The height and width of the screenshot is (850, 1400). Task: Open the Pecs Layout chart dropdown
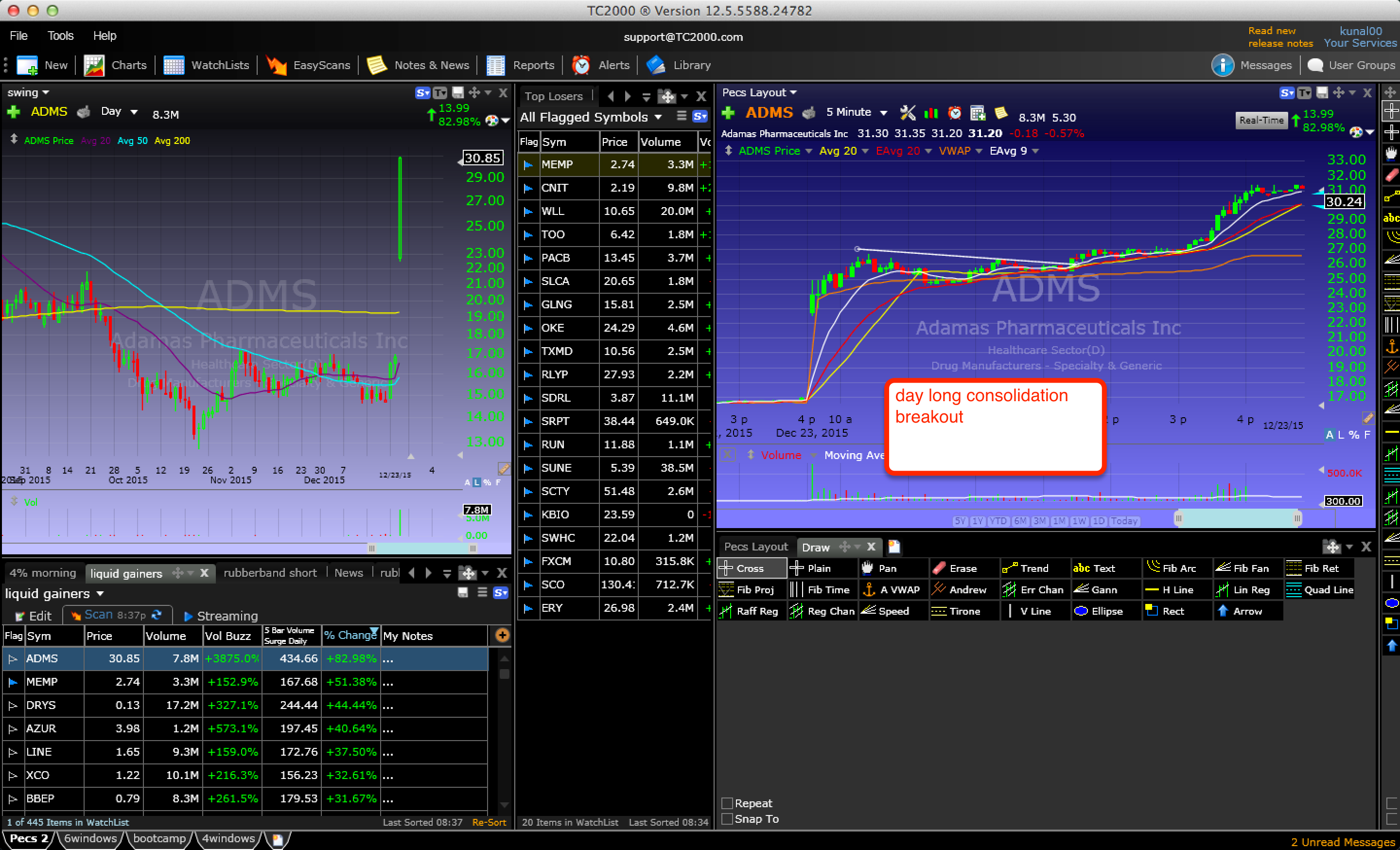tap(759, 92)
